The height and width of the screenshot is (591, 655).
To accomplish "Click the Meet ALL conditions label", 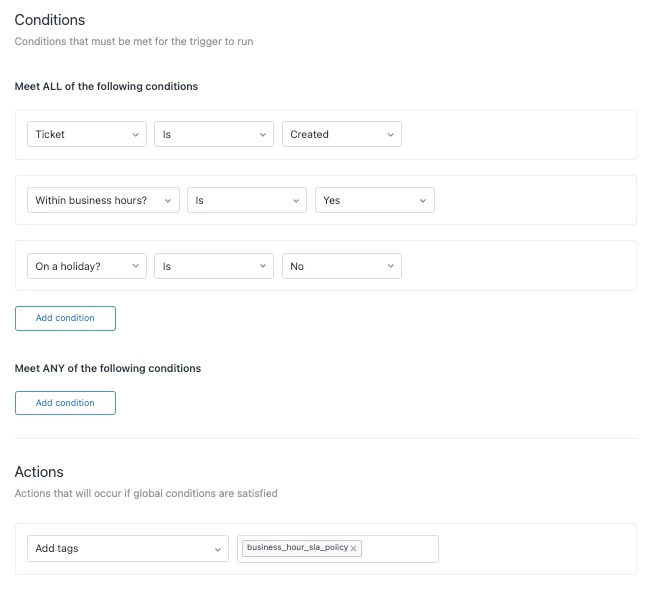I will [106, 86].
